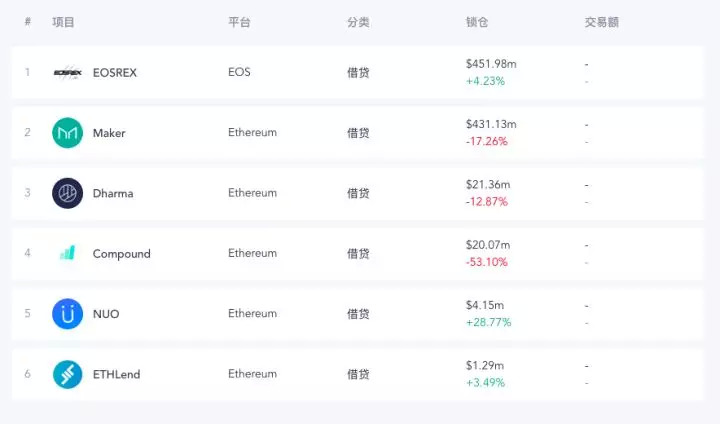Click the Compound bar-chart logo icon
This screenshot has height=424, width=720.
[x=67, y=253]
